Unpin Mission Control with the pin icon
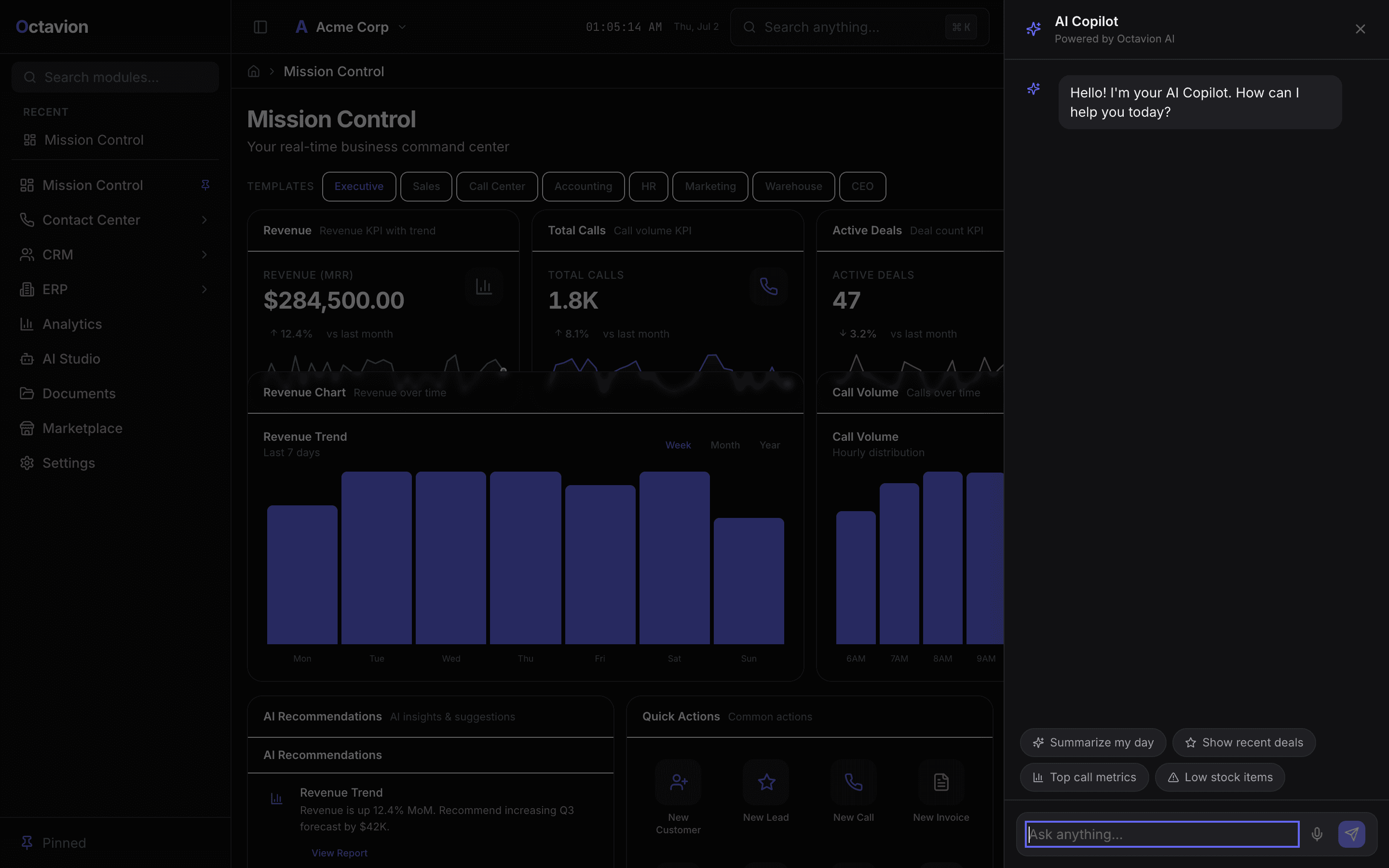This screenshot has width=1389, height=868. (205, 185)
